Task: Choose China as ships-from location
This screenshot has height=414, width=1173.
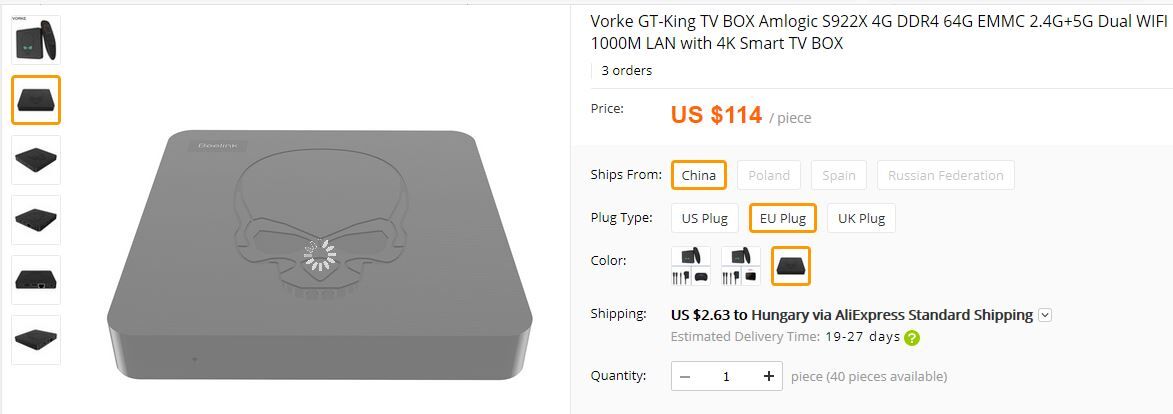Action: point(699,175)
